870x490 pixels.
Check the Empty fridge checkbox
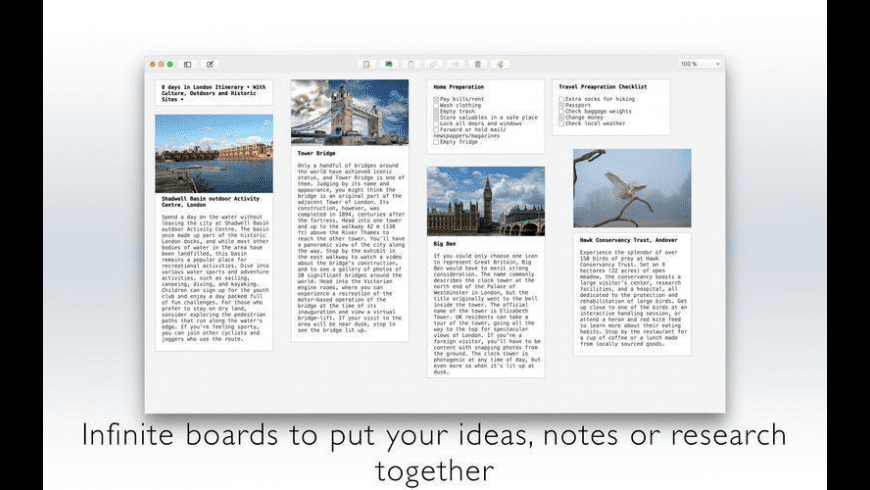436,142
